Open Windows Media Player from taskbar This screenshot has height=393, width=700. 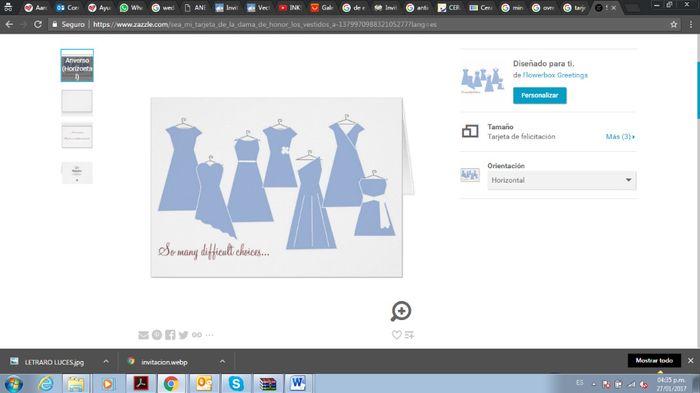pos(108,384)
